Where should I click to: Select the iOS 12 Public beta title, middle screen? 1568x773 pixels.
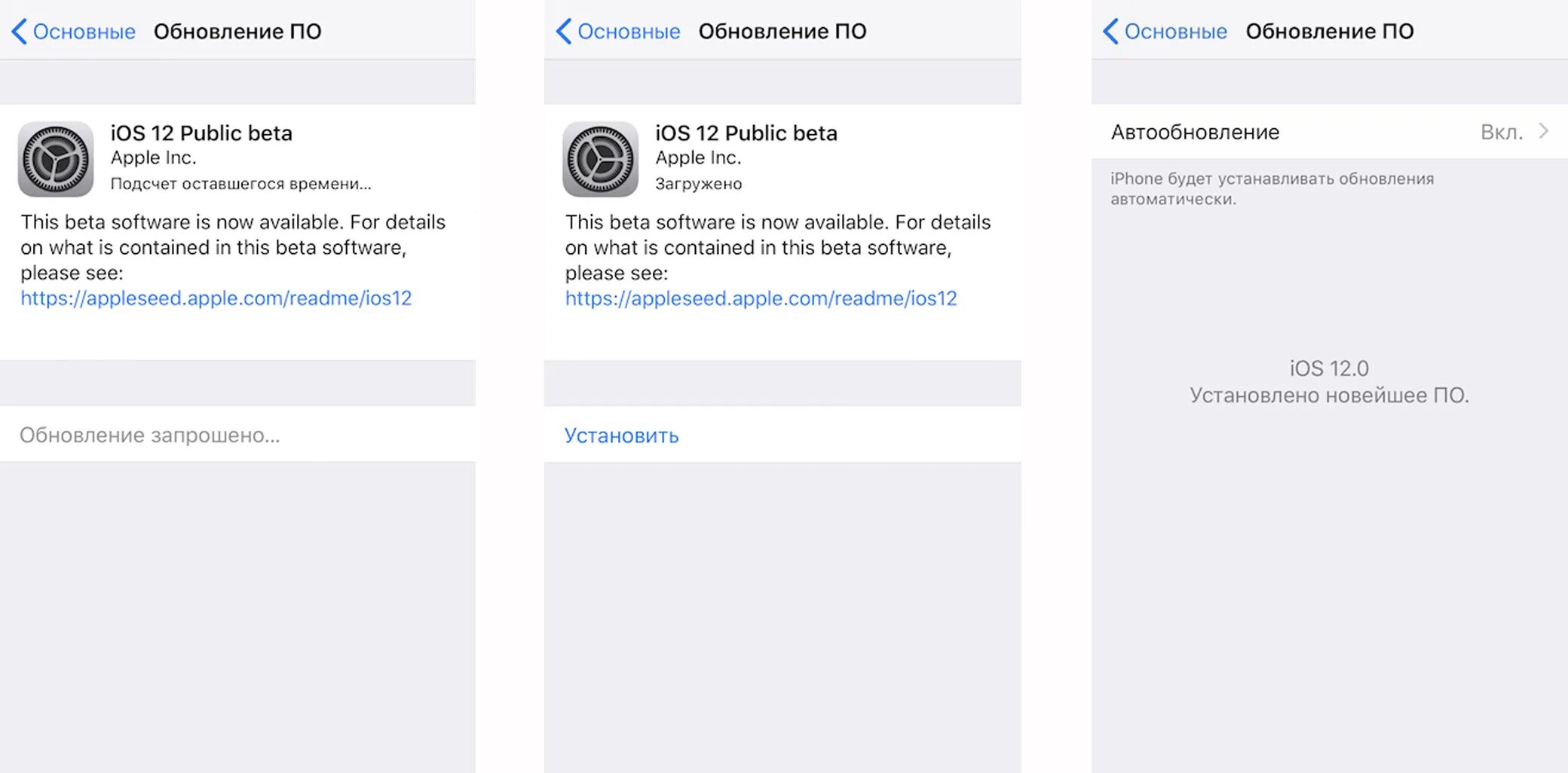tap(746, 133)
